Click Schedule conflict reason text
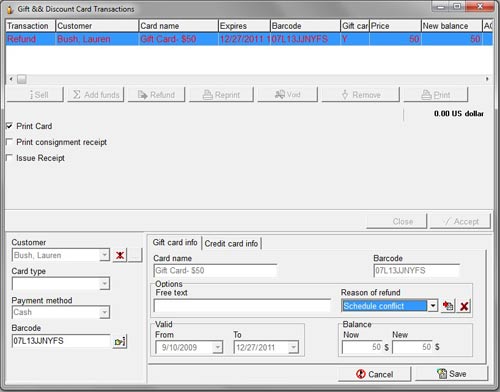Screen dimensions: 500x392 pyautogui.click(x=374, y=306)
